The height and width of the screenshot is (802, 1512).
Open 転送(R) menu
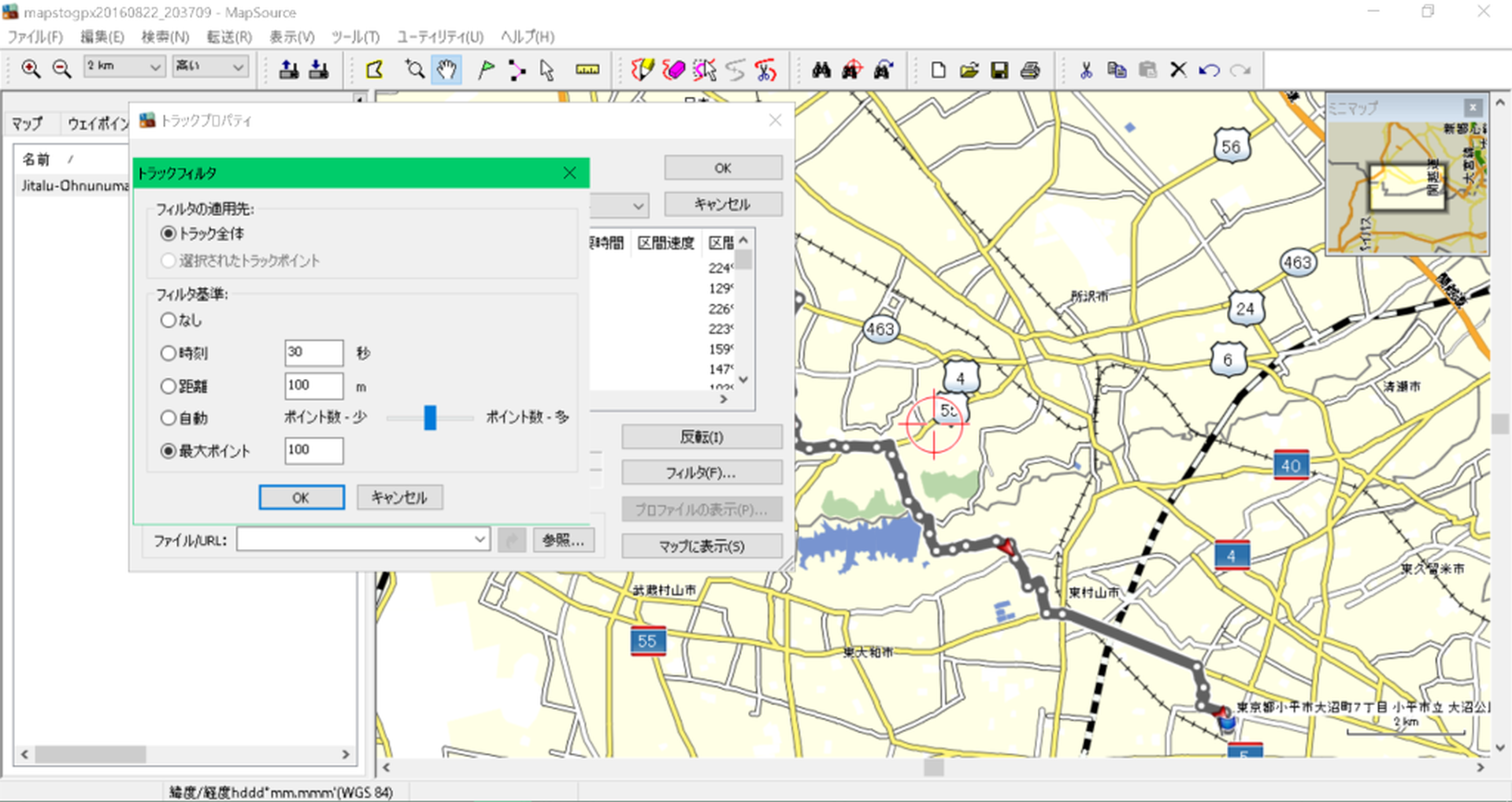tap(229, 36)
